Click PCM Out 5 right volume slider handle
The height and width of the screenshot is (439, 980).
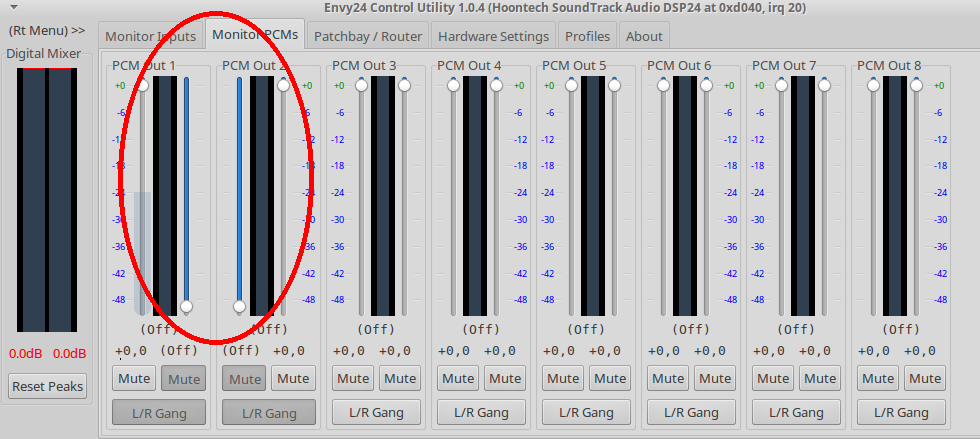tap(614, 85)
